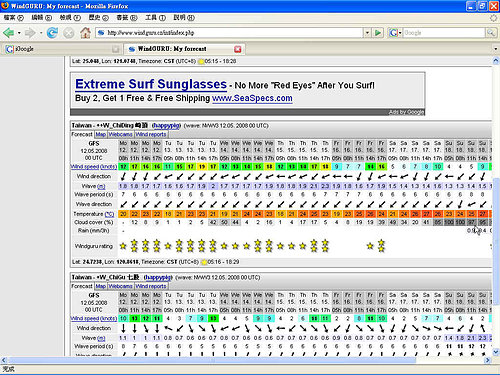Click Temperature (°C) unit link in ChiDing table
This screenshot has height=375, width=500.
pos(109,214)
